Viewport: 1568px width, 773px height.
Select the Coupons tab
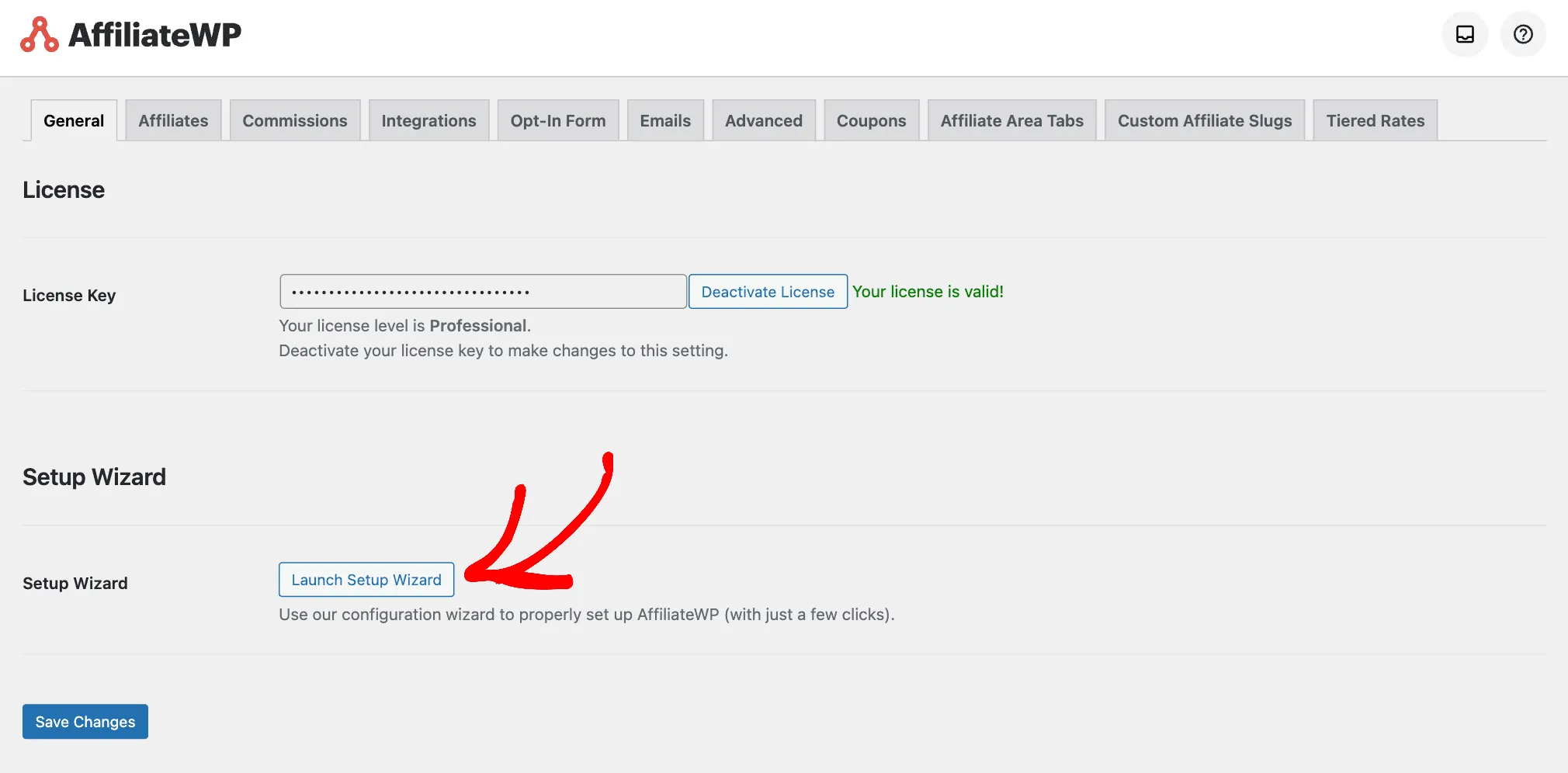(871, 120)
